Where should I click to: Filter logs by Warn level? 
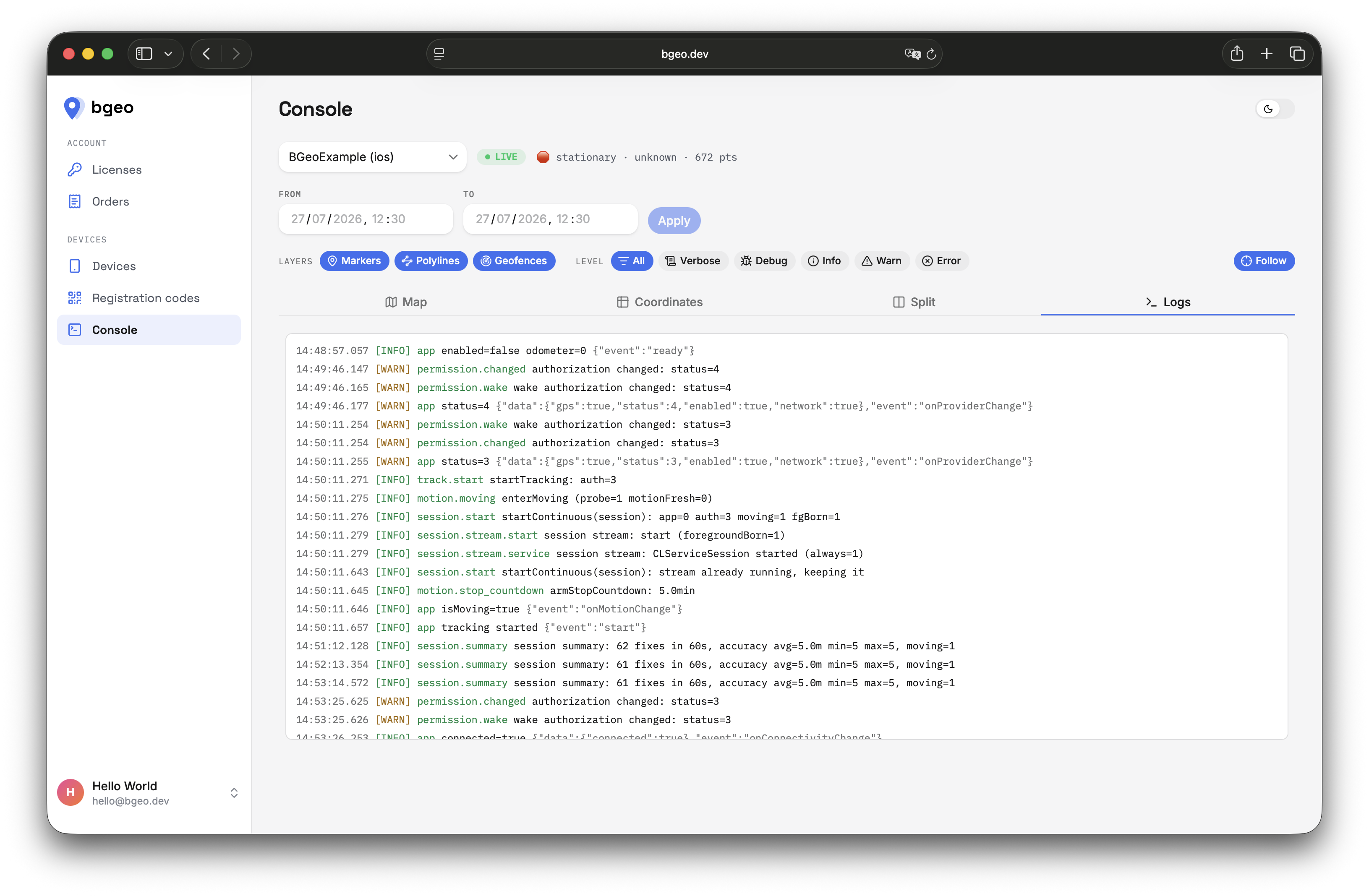coord(882,260)
